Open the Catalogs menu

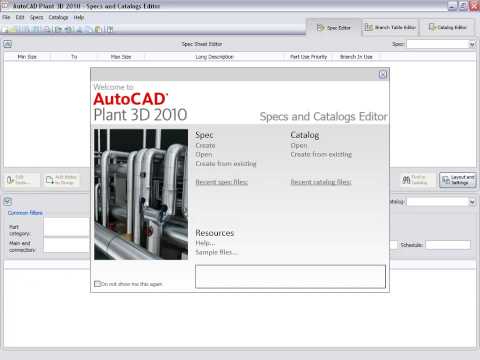coord(58,17)
